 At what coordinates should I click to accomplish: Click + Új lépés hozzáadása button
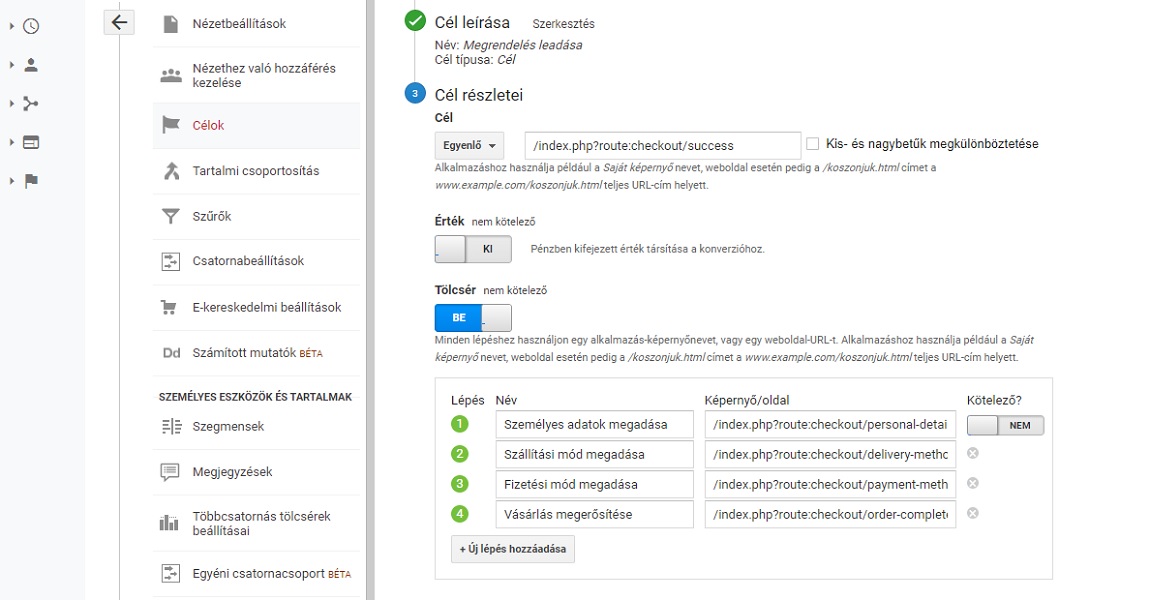click(512, 549)
